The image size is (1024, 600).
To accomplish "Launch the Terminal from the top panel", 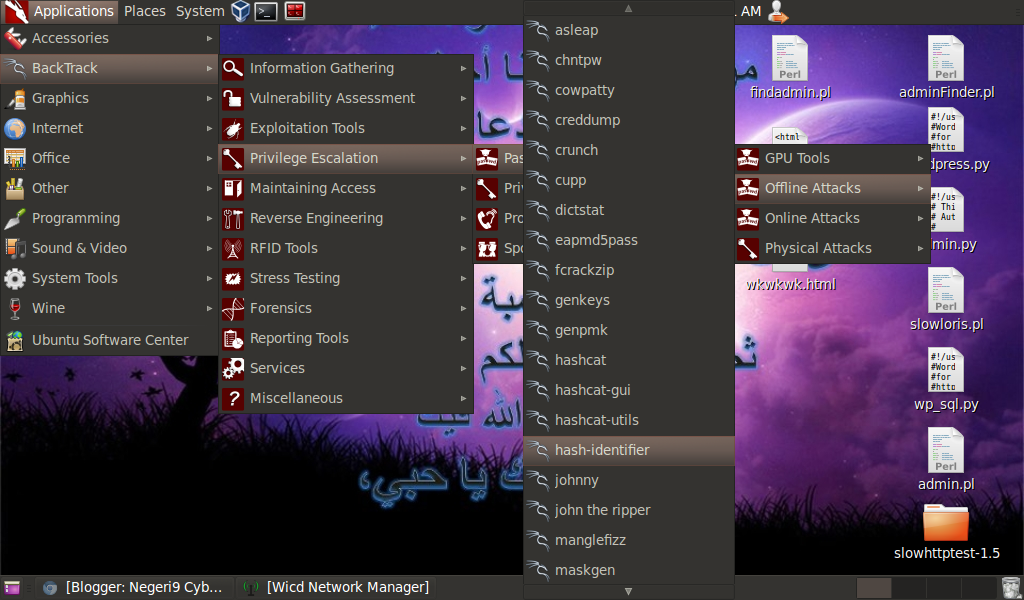I will [264, 11].
